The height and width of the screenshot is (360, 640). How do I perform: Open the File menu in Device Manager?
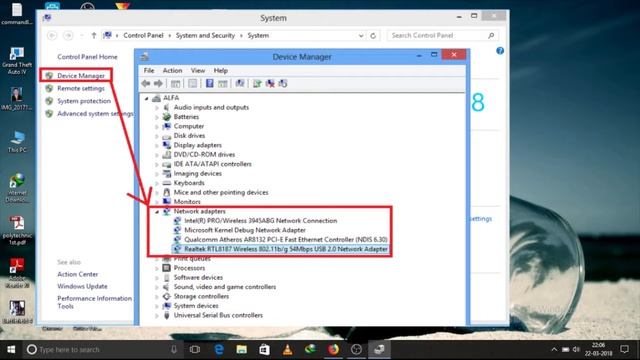(x=149, y=71)
